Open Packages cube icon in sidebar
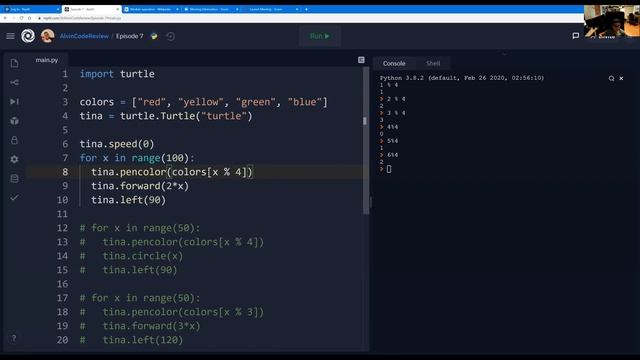The width and height of the screenshot is (640, 360). click(14, 121)
